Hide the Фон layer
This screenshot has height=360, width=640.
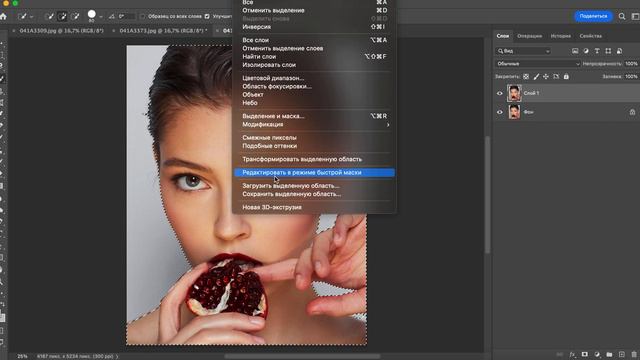click(x=500, y=112)
